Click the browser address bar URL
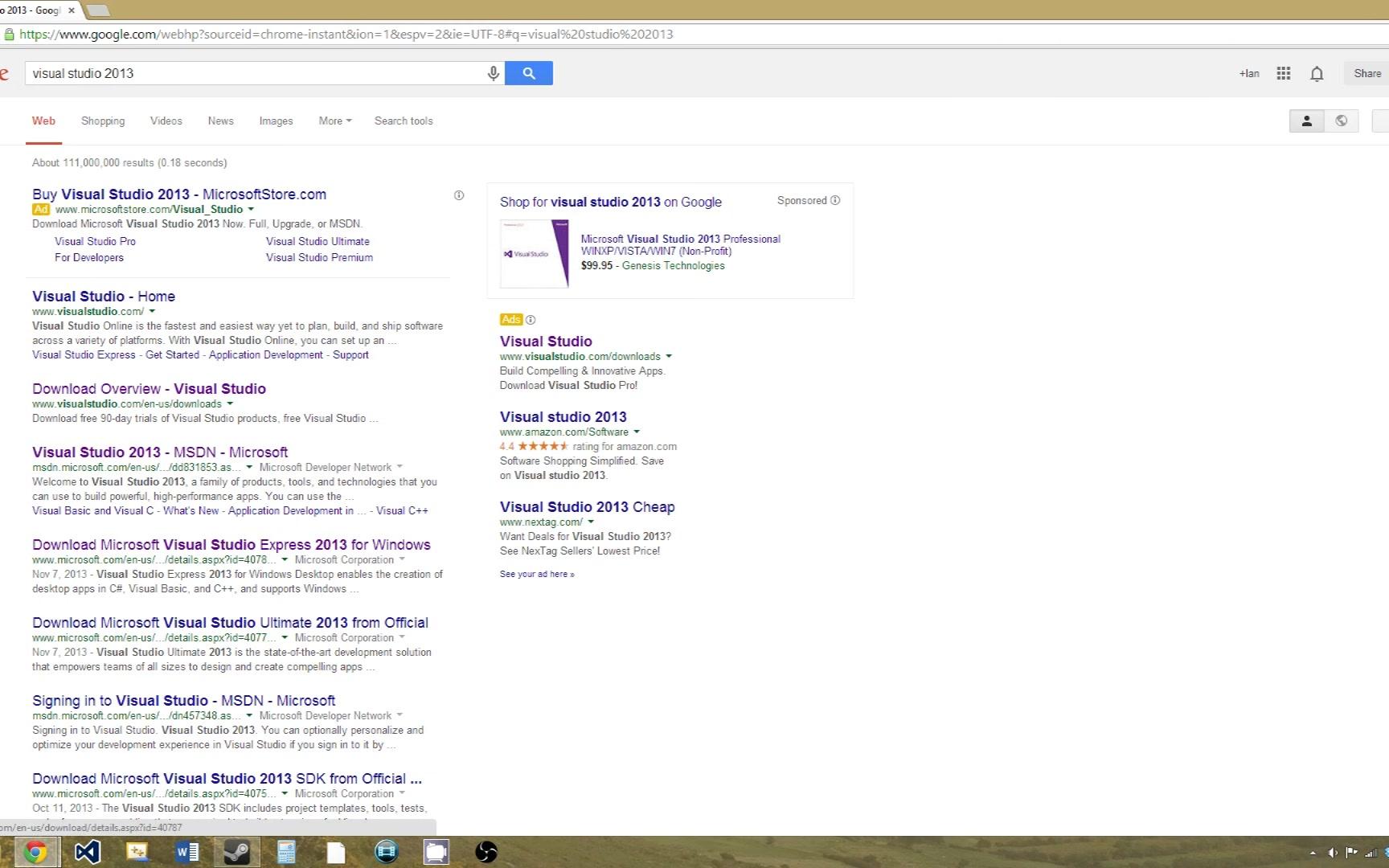This screenshot has width=1389, height=868. [x=346, y=35]
